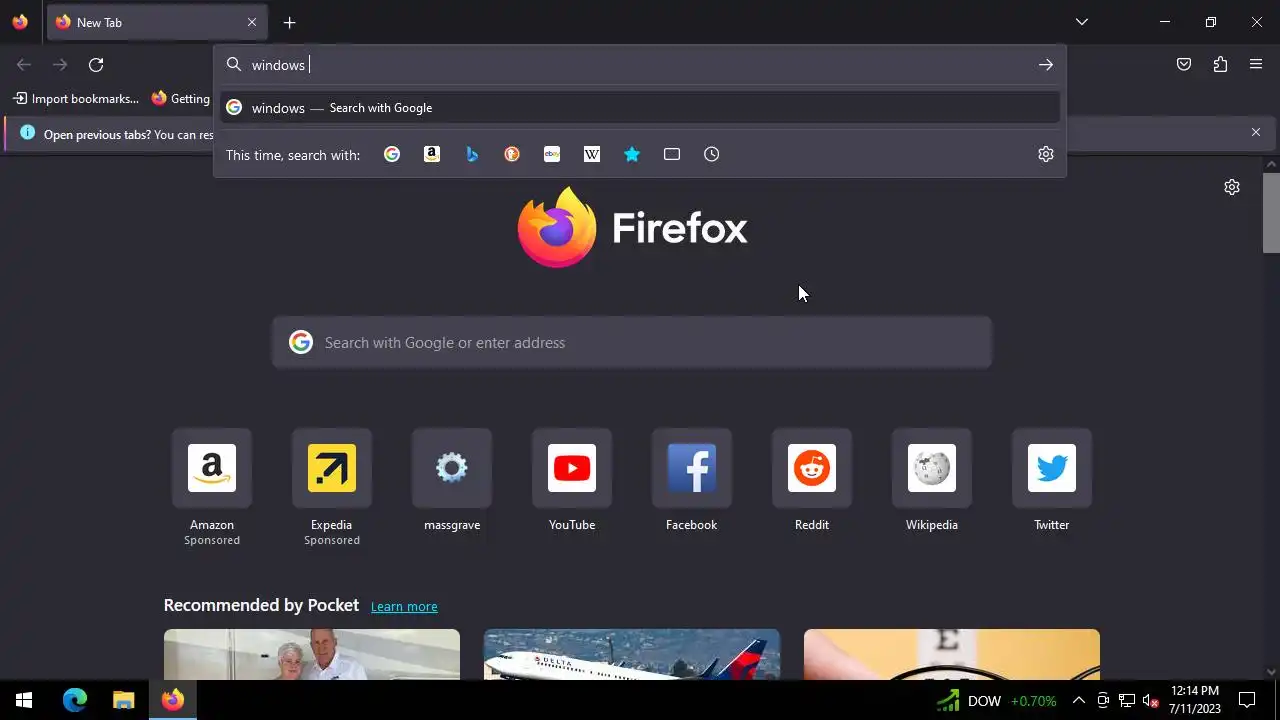Open File Explorer from taskbar
The image size is (1280, 720).
[123, 700]
